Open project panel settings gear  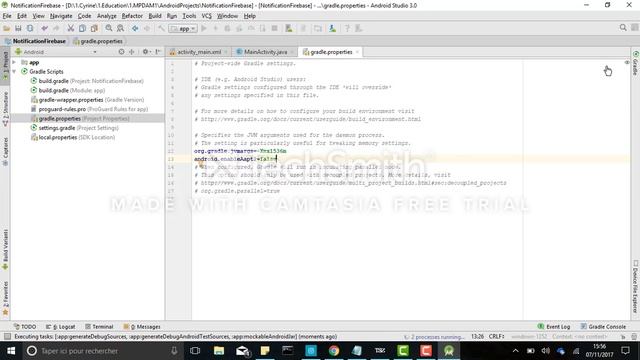coord(146,52)
